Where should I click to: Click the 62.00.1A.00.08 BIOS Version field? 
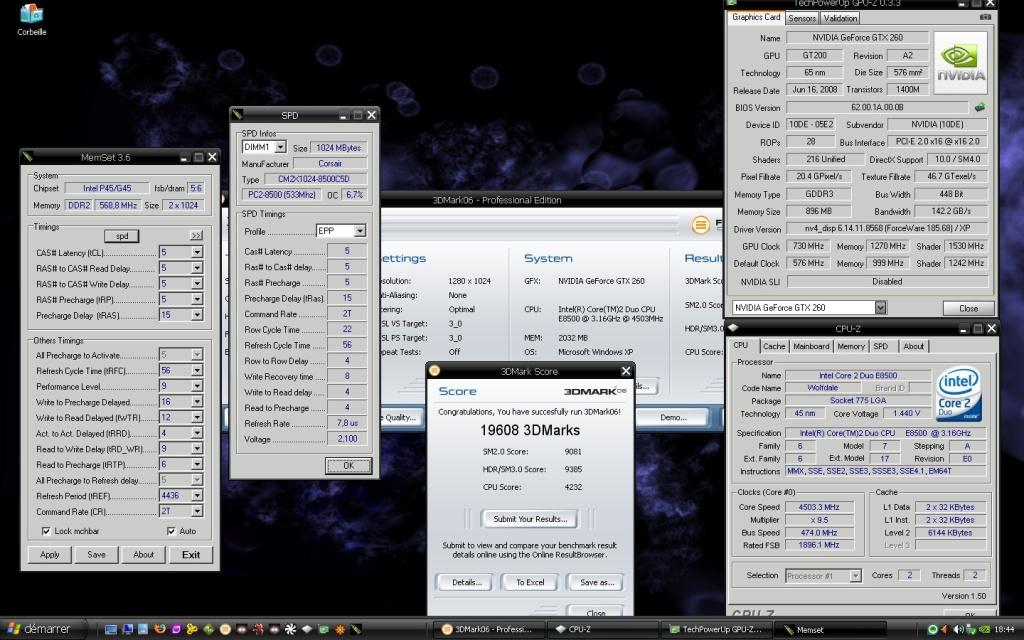pyautogui.click(x=877, y=107)
